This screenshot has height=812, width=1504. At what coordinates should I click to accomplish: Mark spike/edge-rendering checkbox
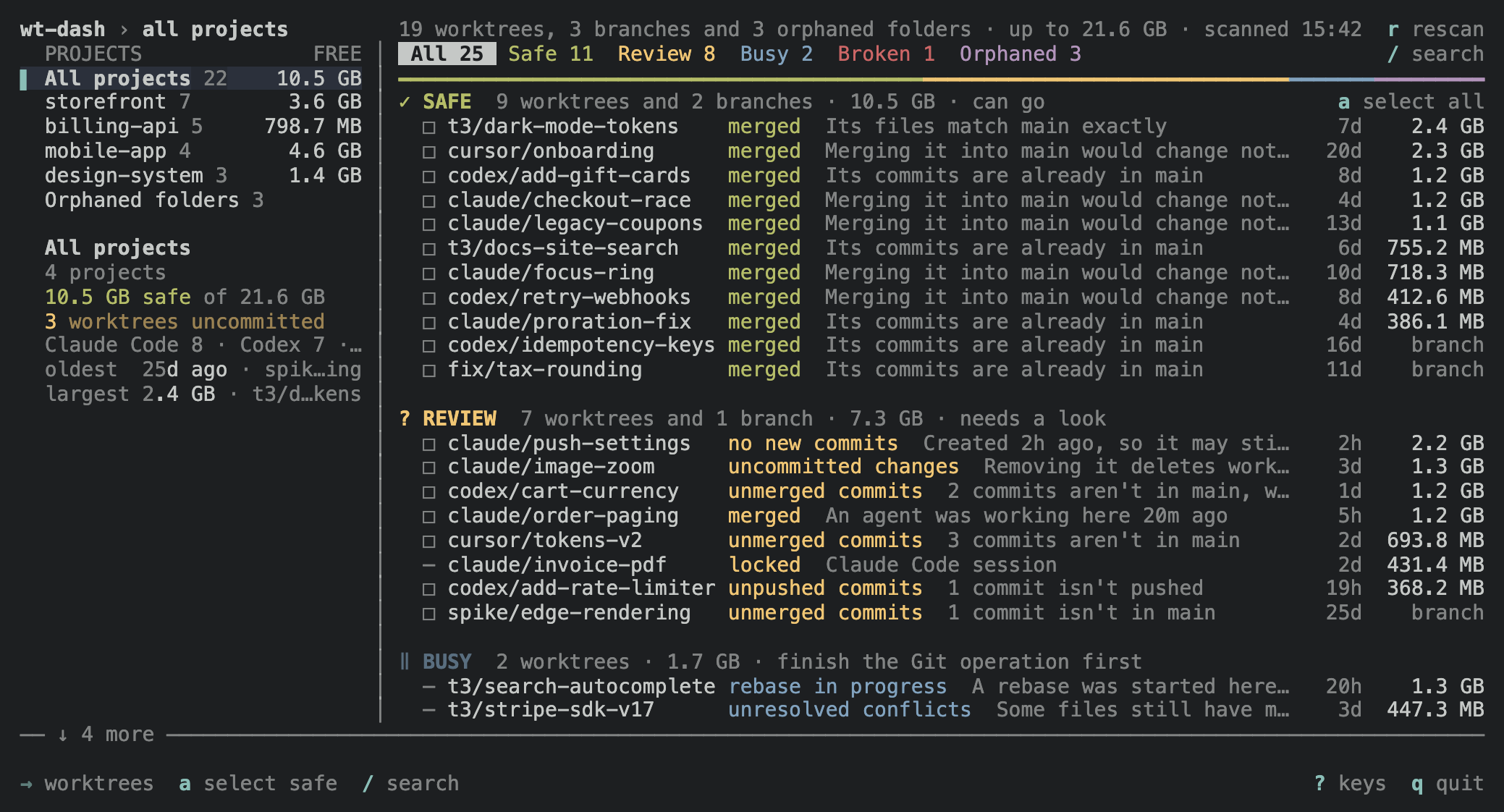[x=429, y=614]
